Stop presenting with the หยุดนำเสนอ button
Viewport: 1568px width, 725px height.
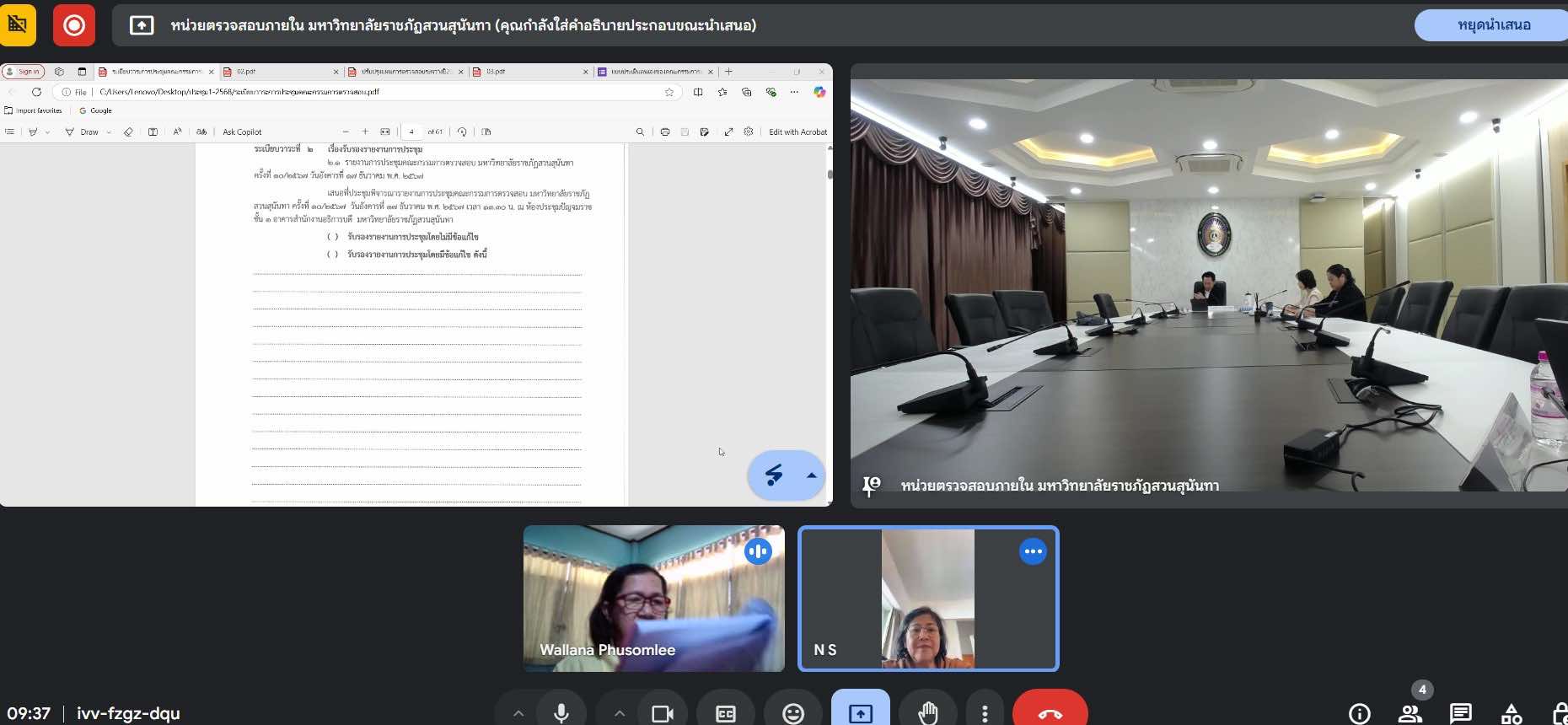(x=1493, y=25)
